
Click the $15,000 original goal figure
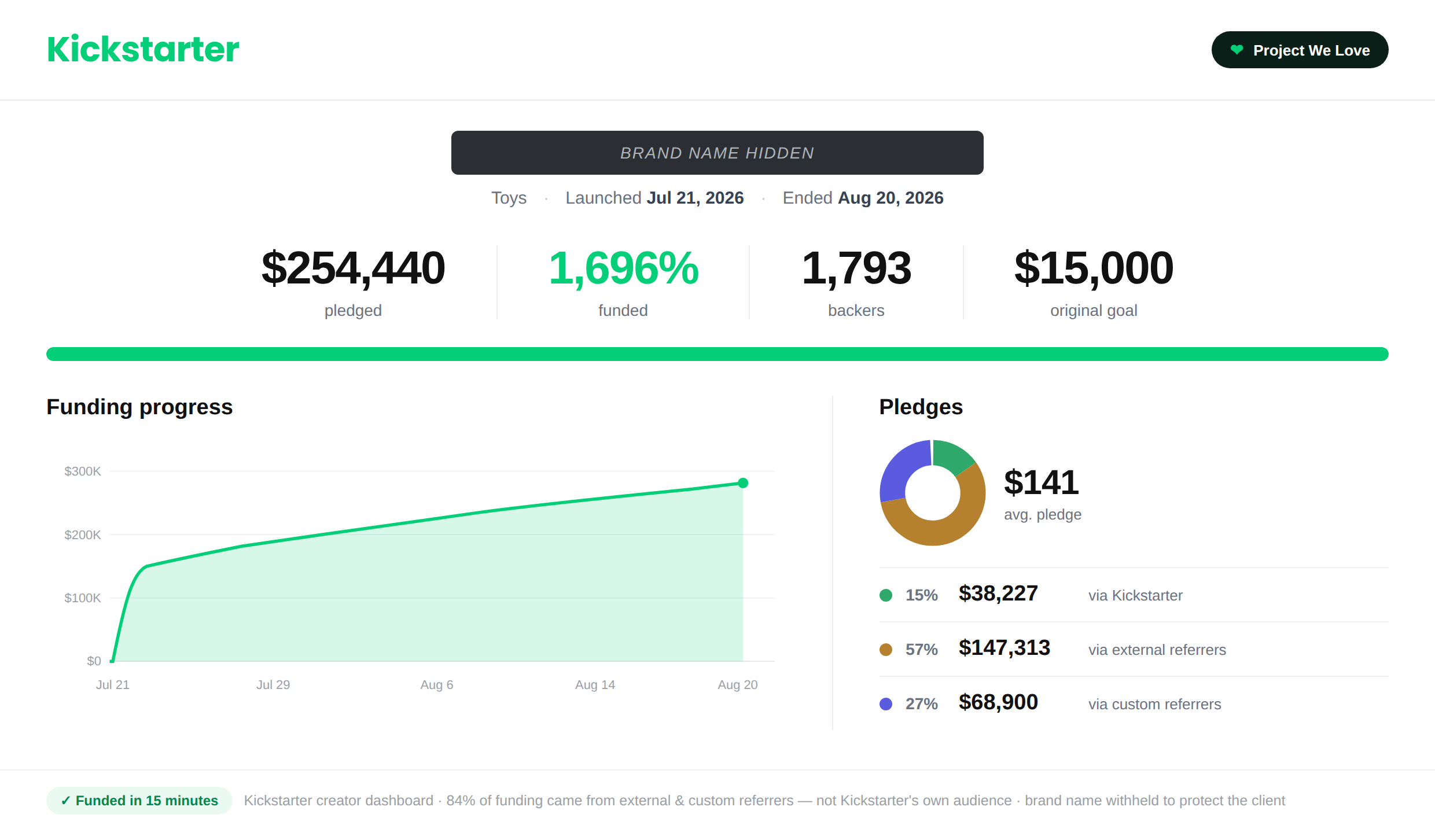tap(1094, 268)
